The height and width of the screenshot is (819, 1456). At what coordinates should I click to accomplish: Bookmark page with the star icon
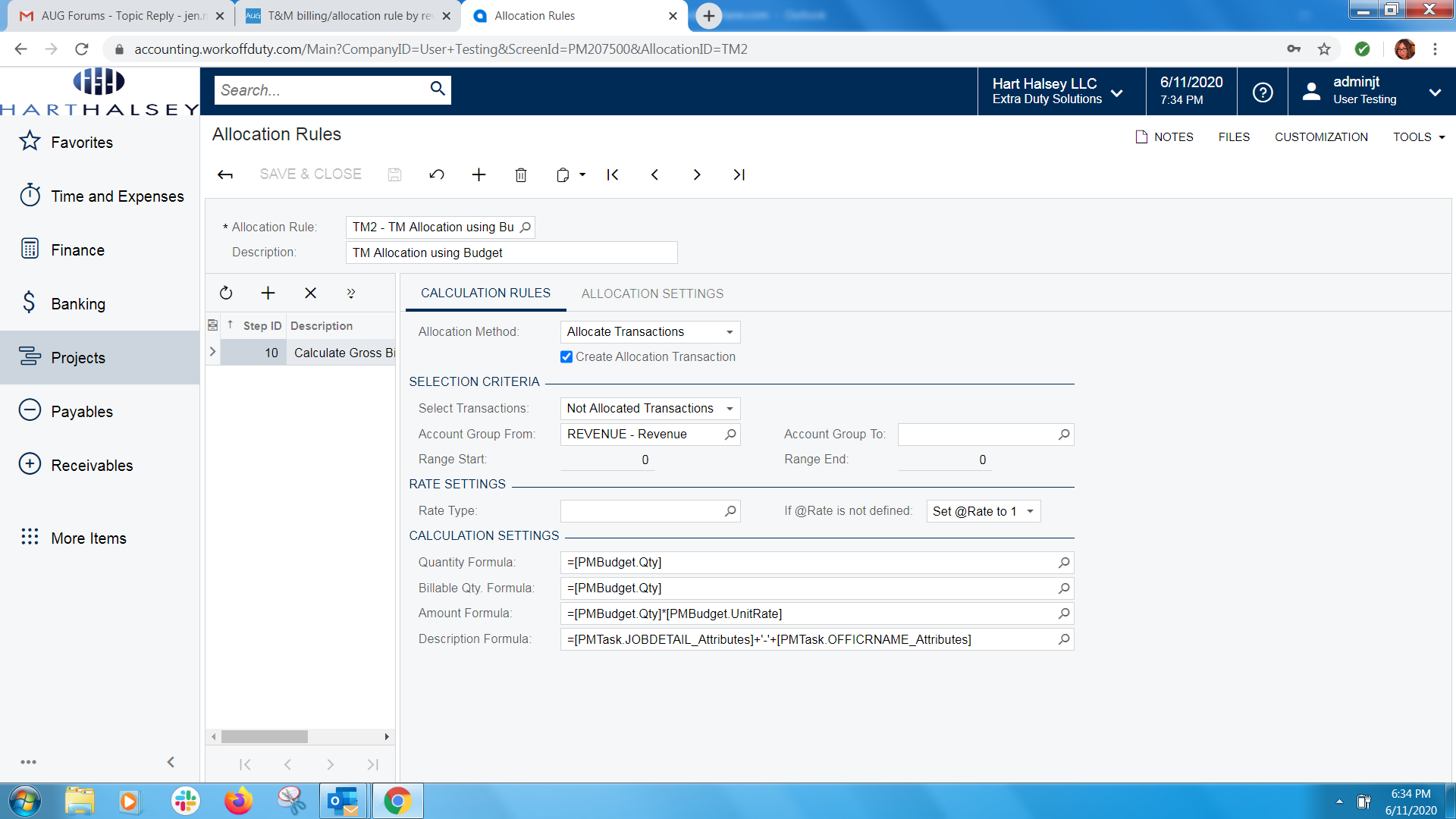[1324, 49]
